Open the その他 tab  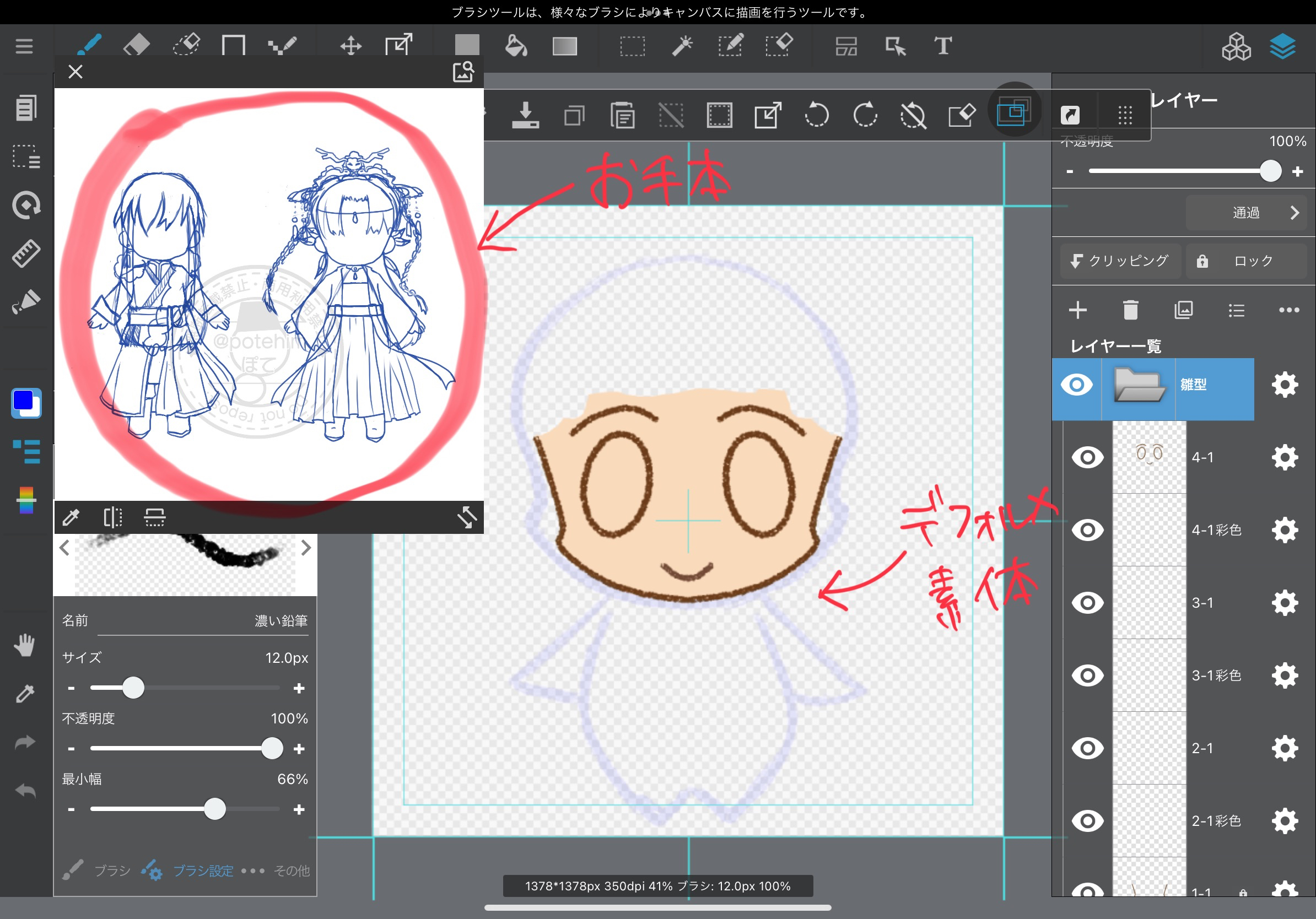coord(290,871)
